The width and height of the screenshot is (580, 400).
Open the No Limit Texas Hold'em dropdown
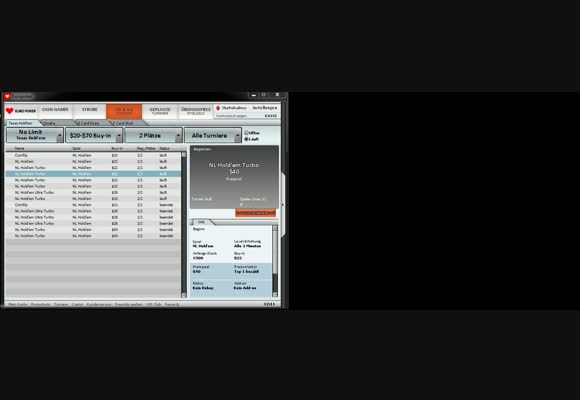click(35, 135)
